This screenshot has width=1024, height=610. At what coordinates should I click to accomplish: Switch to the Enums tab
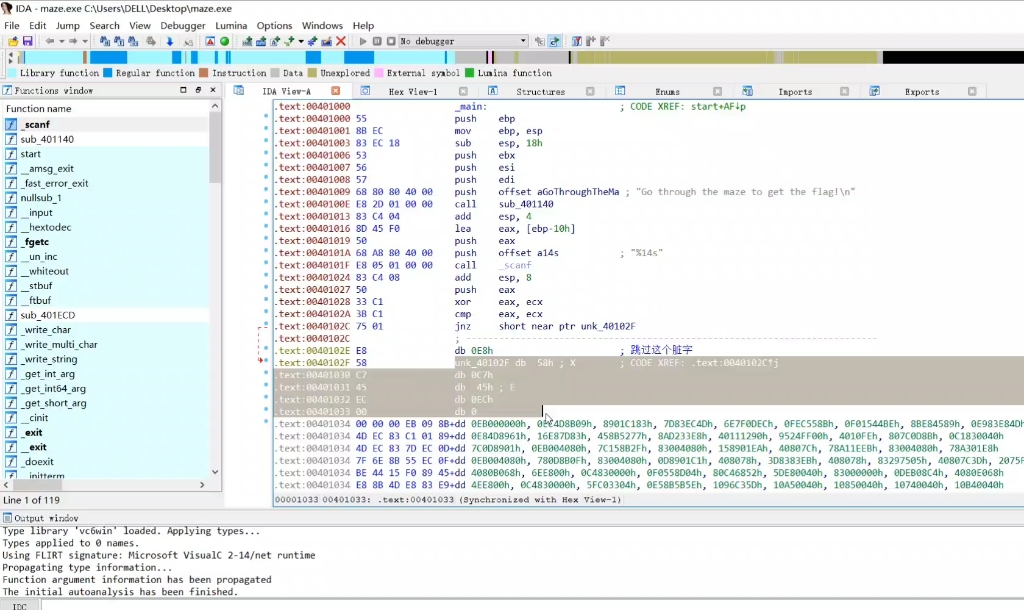(667, 91)
